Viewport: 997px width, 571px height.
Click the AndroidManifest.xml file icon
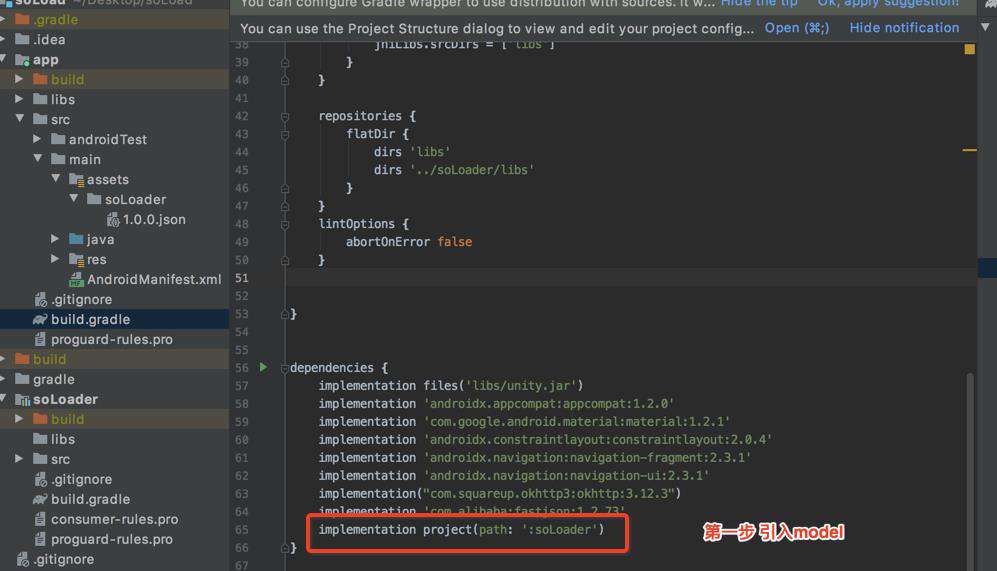point(76,279)
